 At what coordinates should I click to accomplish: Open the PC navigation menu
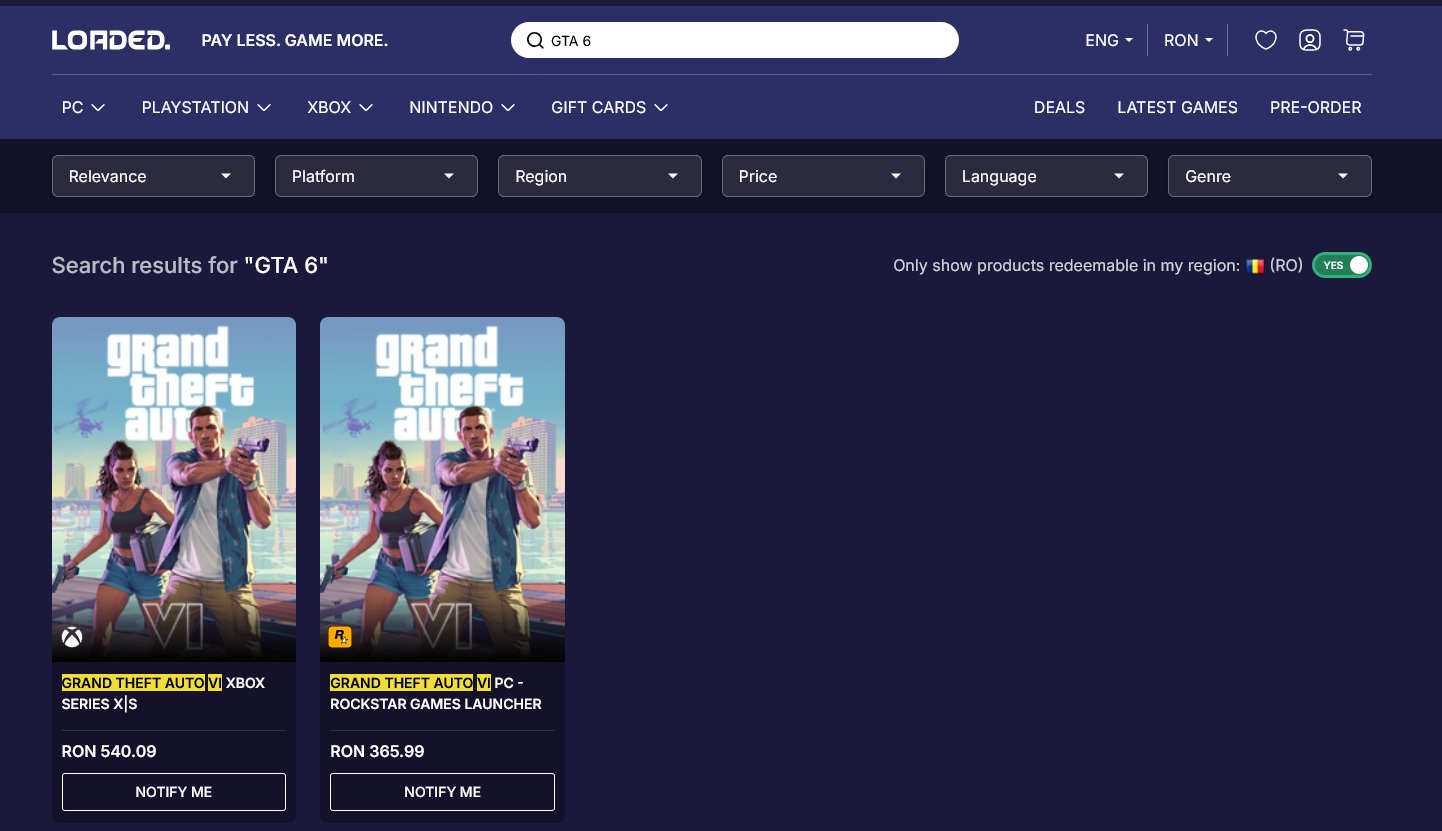pyautogui.click(x=83, y=107)
